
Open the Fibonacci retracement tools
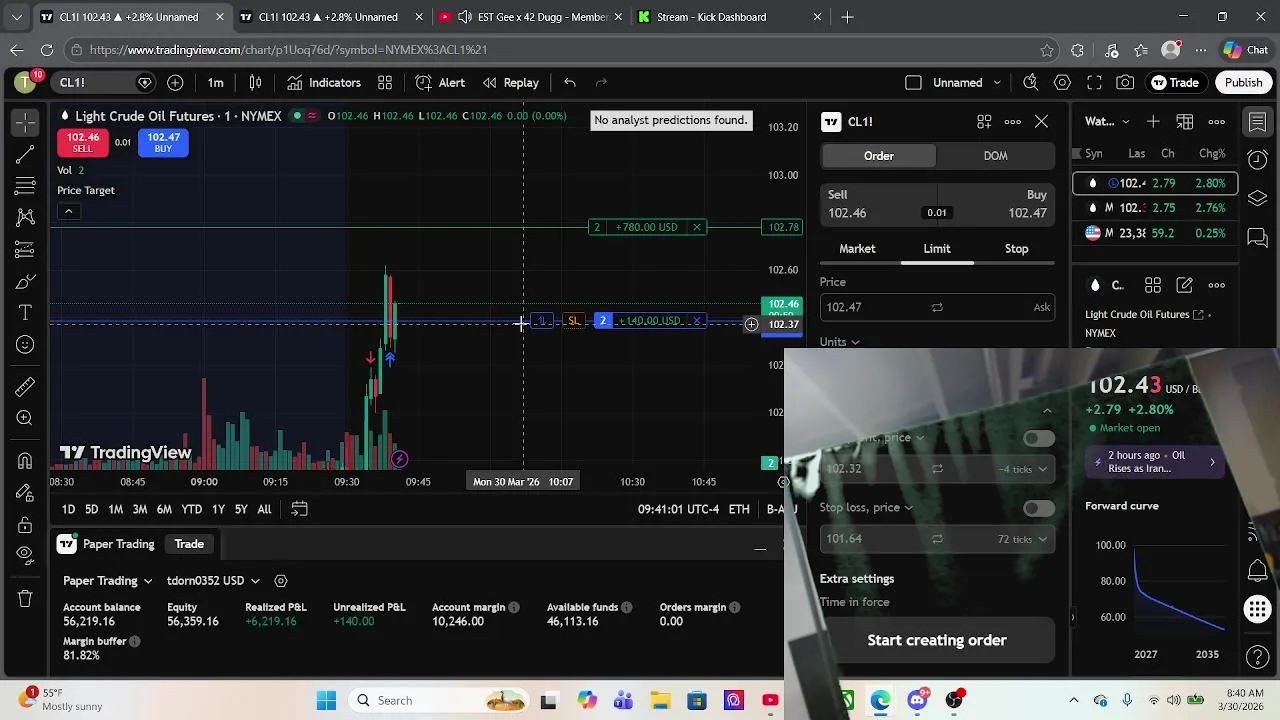[x=26, y=186]
